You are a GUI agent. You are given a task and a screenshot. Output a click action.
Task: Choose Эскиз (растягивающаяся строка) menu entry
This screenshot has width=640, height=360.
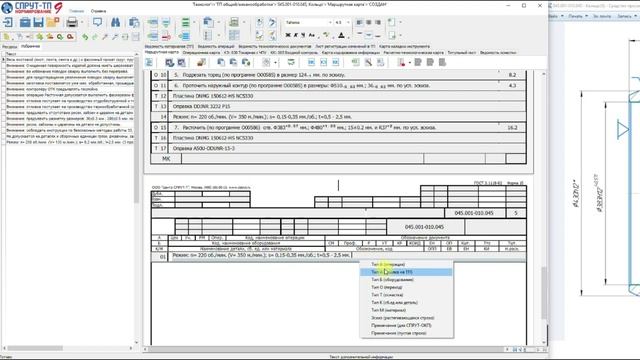pyautogui.click(x=406, y=318)
